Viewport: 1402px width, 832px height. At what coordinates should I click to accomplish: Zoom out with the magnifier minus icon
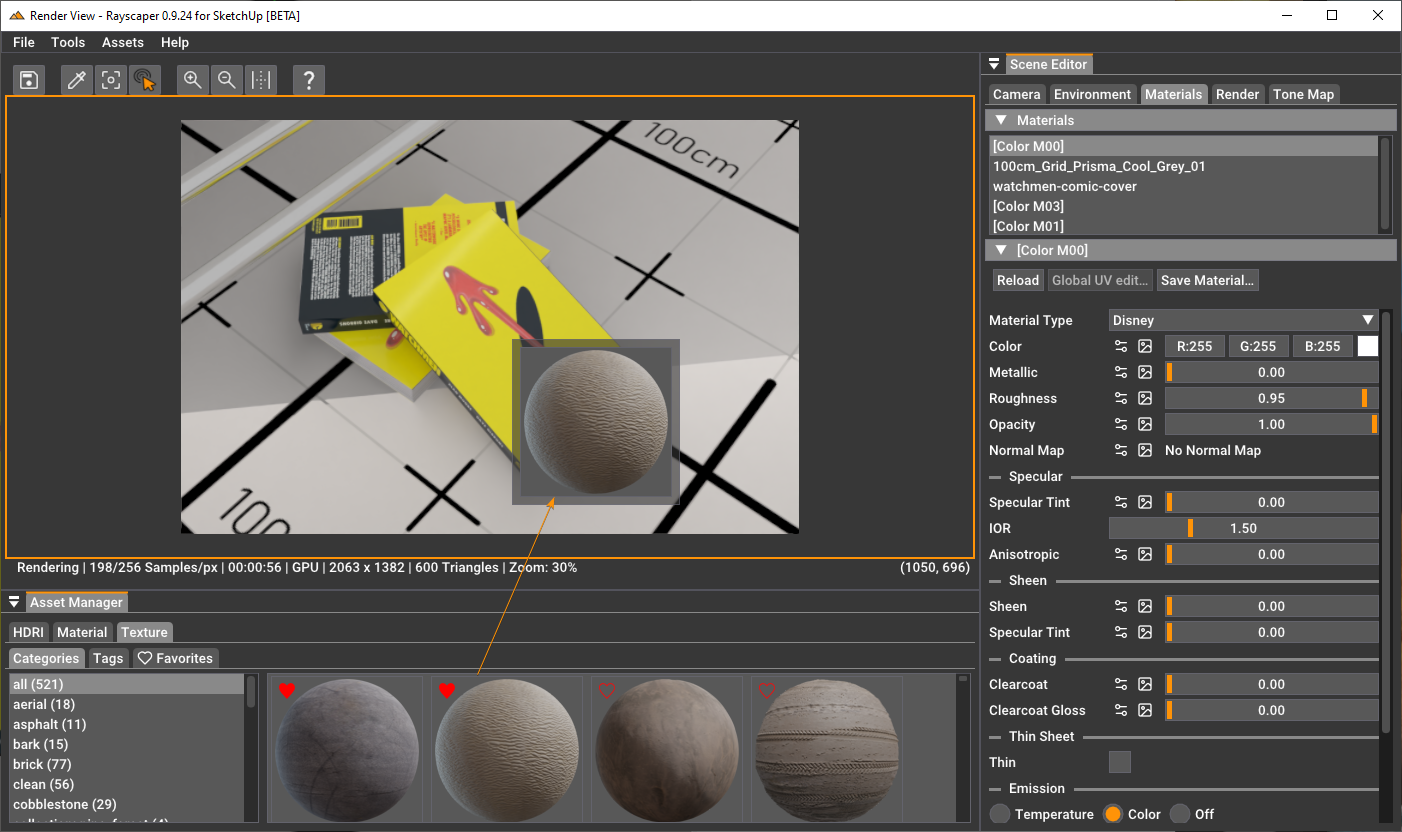click(x=227, y=81)
